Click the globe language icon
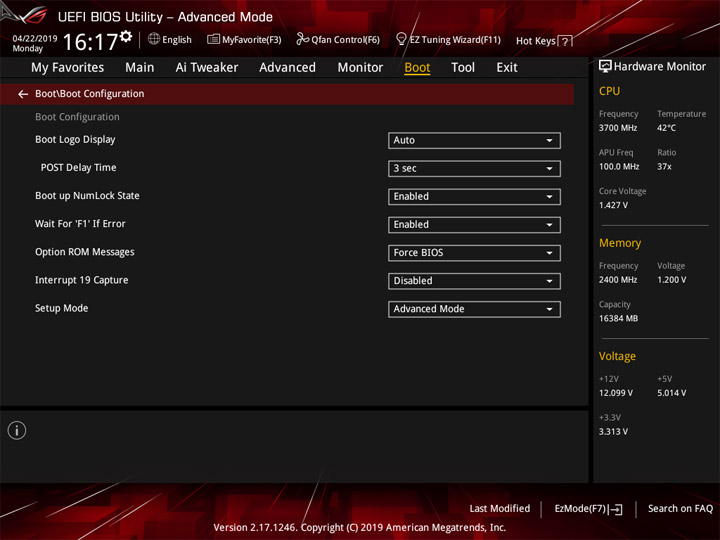The height and width of the screenshot is (540, 720). click(154, 39)
